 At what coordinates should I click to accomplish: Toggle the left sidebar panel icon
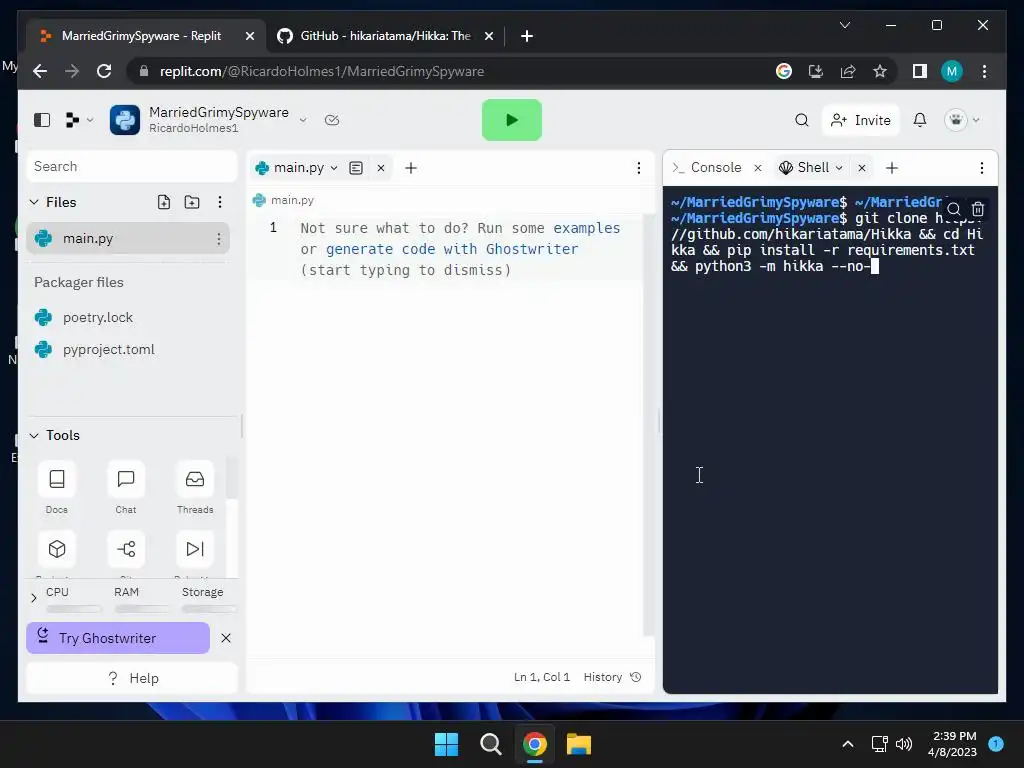click(42, 120)
